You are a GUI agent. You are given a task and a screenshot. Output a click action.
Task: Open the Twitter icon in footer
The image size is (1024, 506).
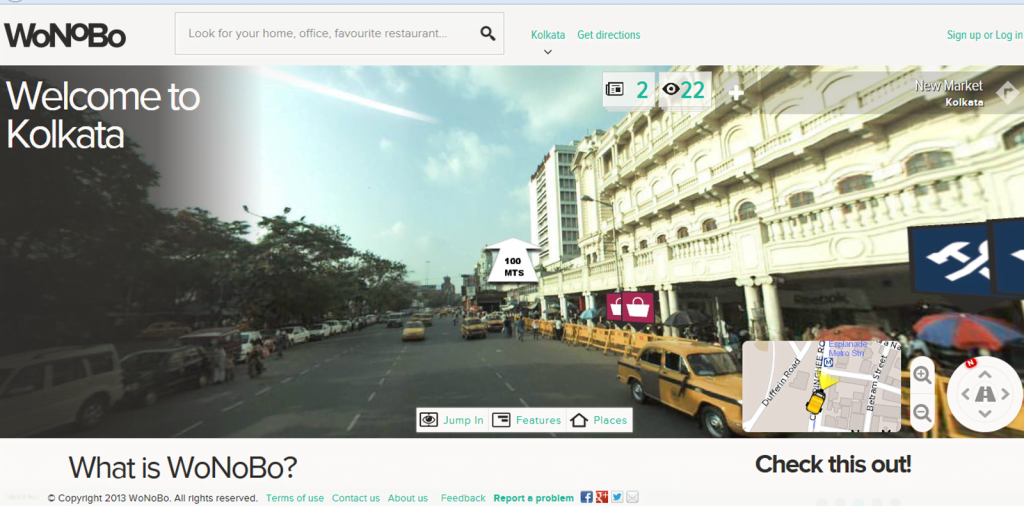[617, 497]
